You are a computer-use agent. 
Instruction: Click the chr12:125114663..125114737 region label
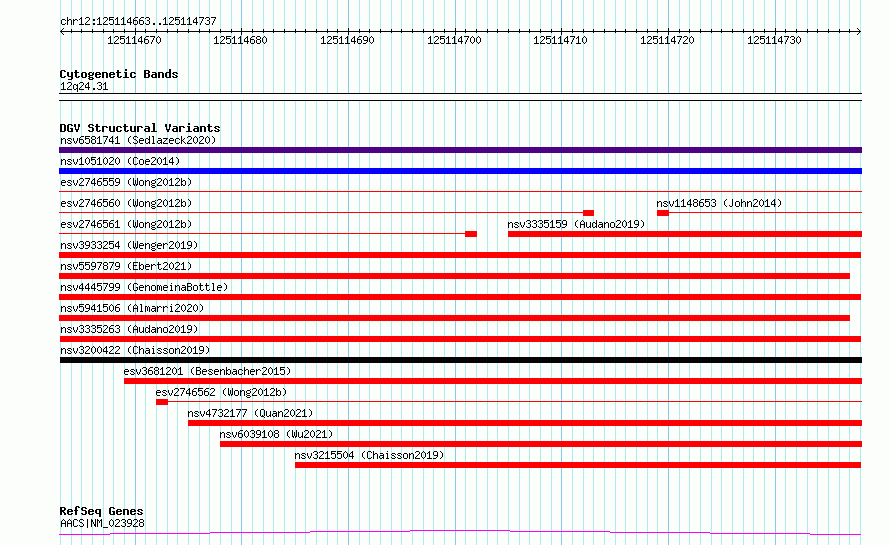138,21
